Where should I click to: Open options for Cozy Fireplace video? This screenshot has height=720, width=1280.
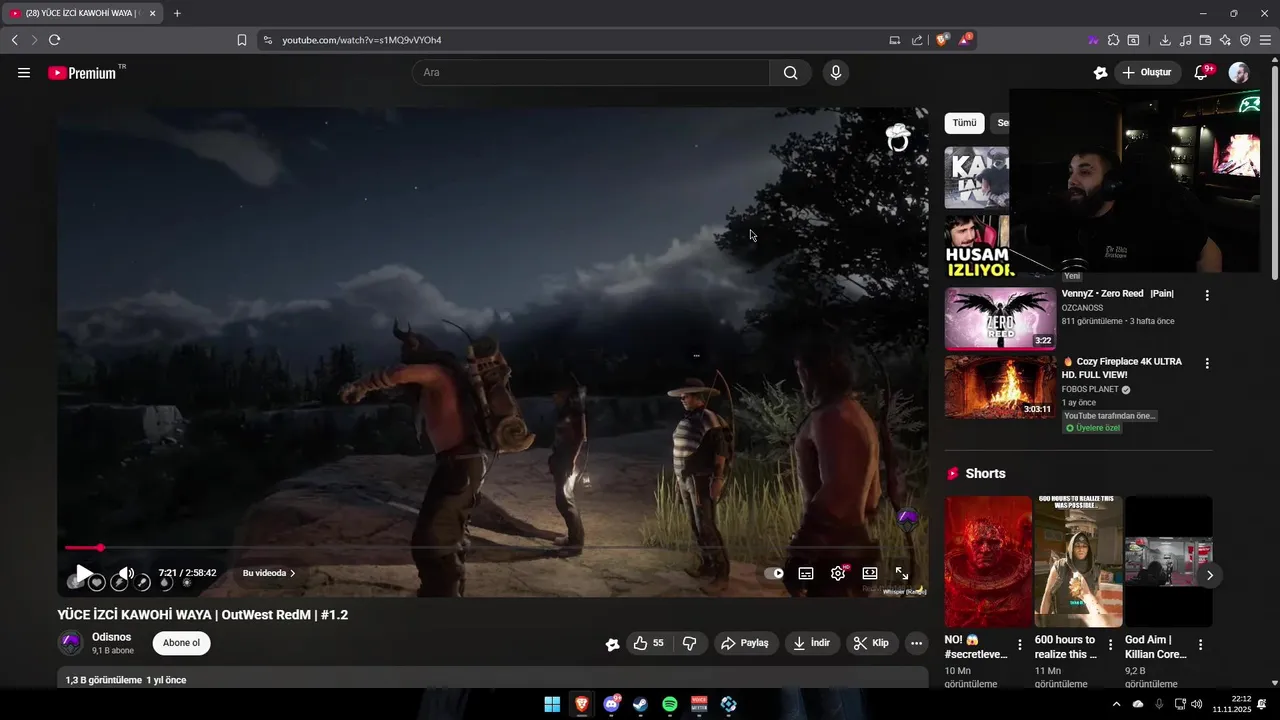(x=1207, y=364)
